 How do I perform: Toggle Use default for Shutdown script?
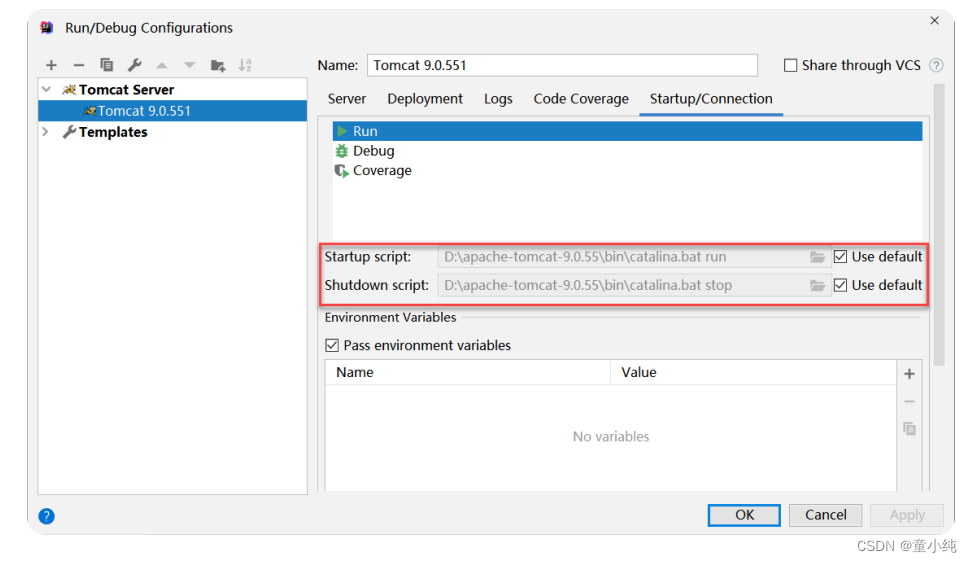coord(840,285)
